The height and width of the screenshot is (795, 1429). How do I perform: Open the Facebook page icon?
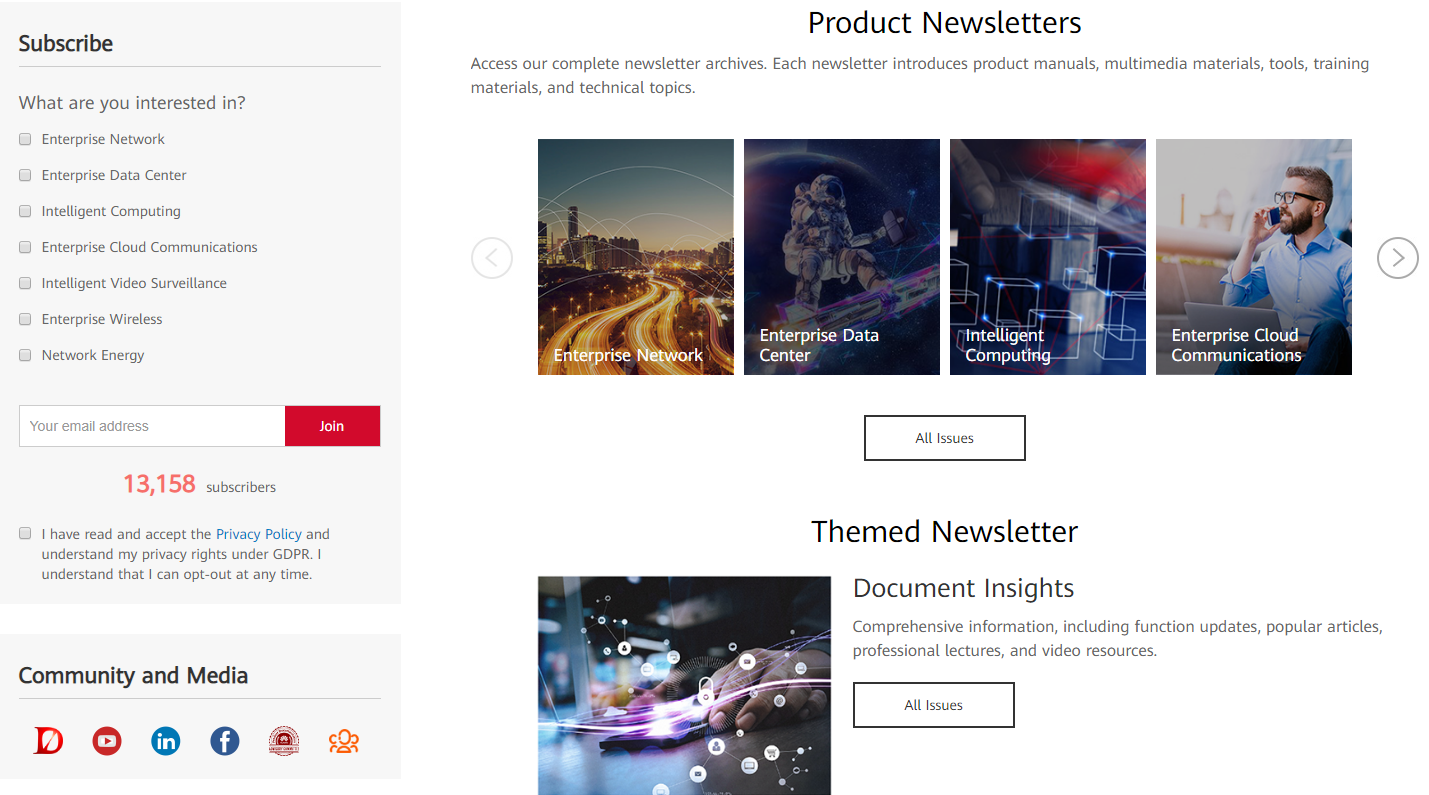(x=225, y=741)
